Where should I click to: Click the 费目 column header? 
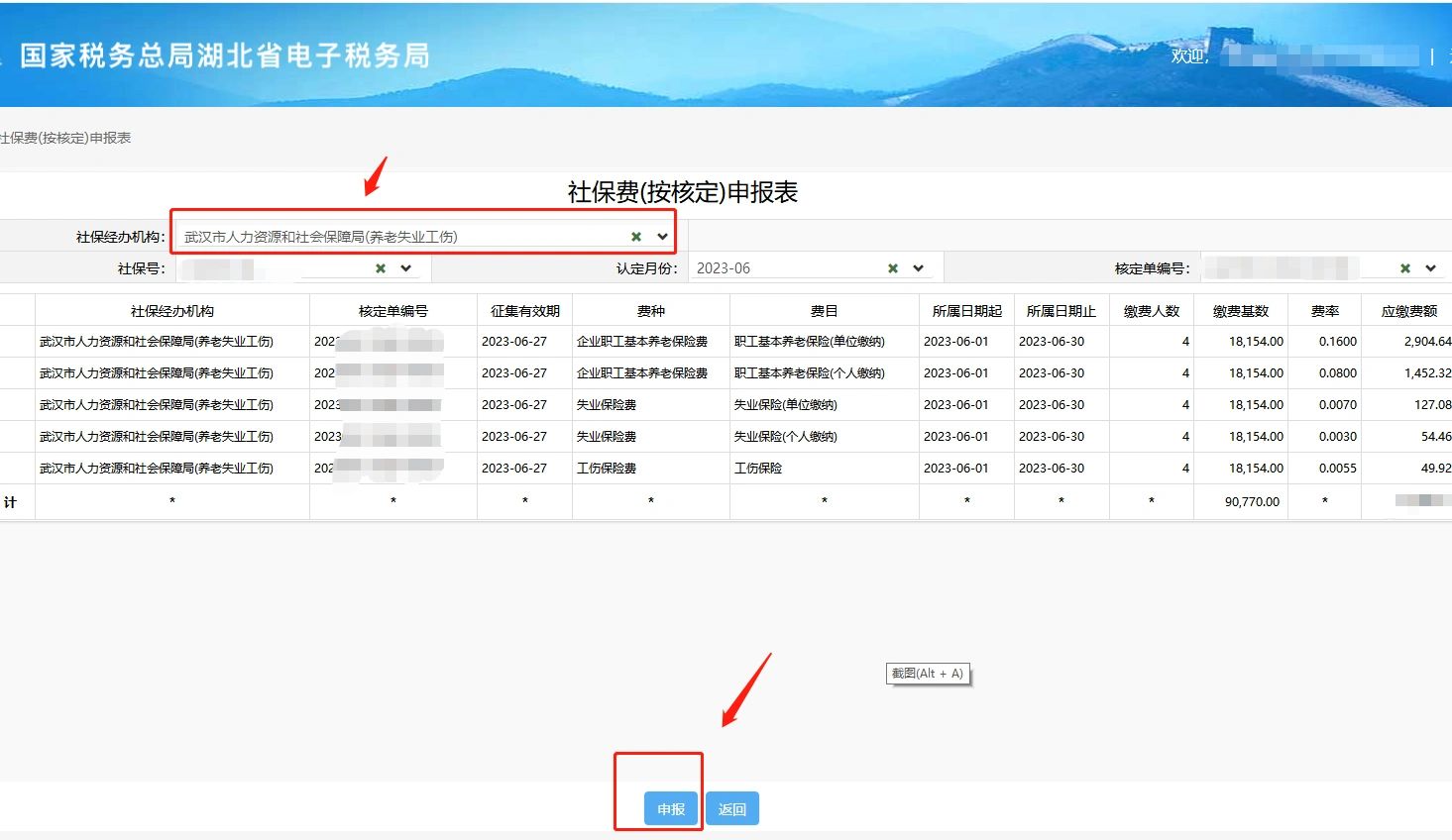825,311
